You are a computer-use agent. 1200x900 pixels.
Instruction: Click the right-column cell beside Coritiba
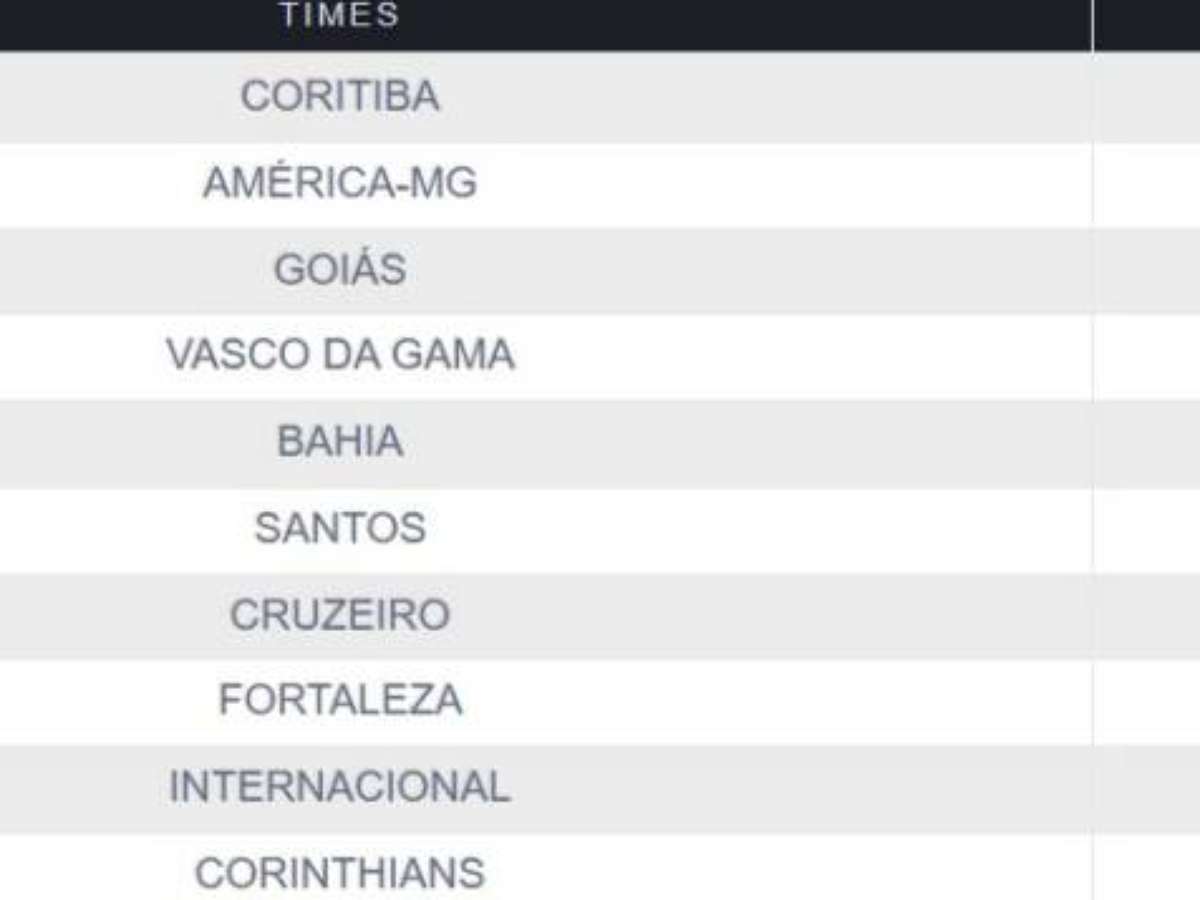pos(1146,97)
